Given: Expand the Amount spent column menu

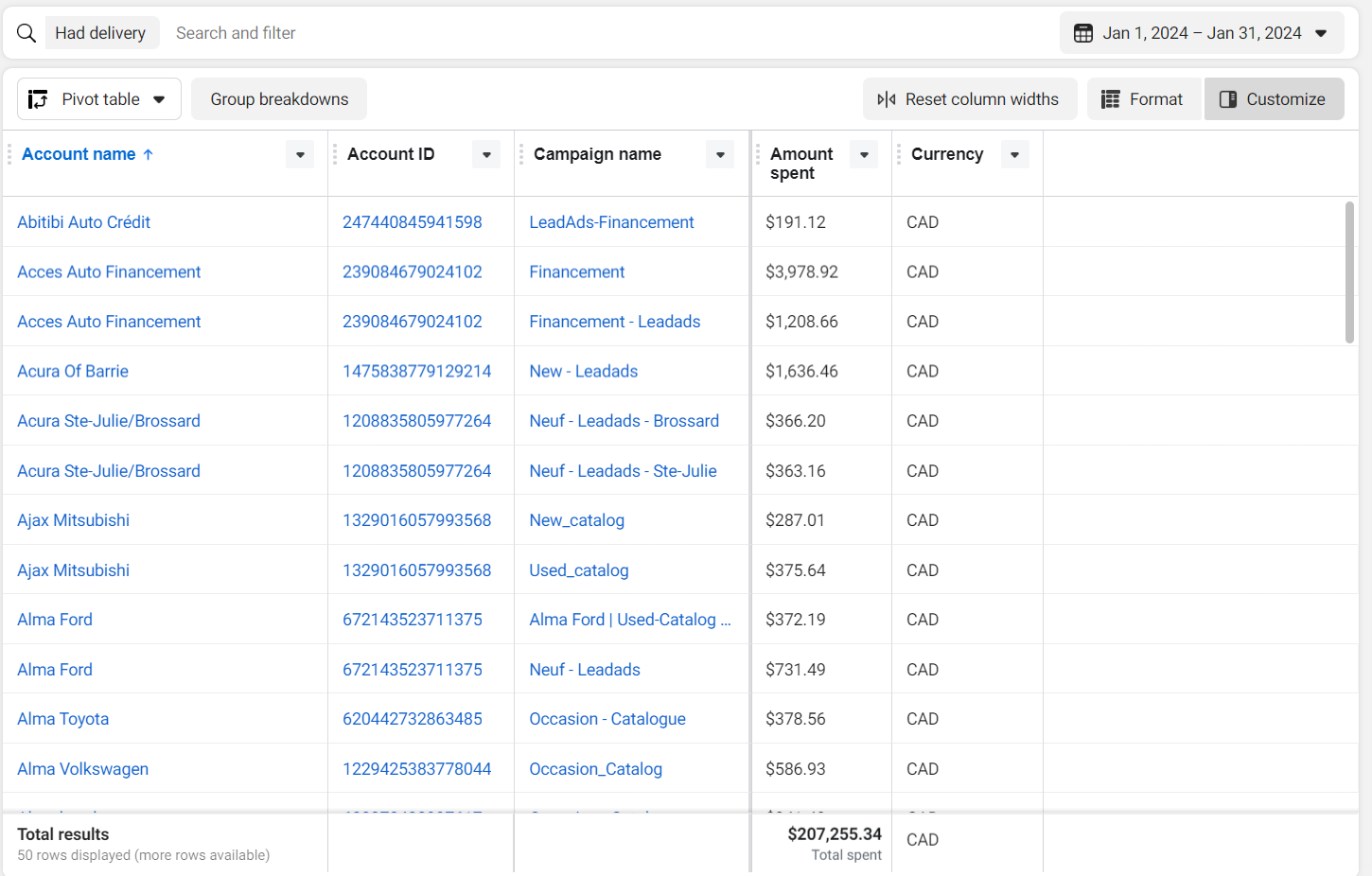Looking at the screenshot, I should [x=864, y=155].
